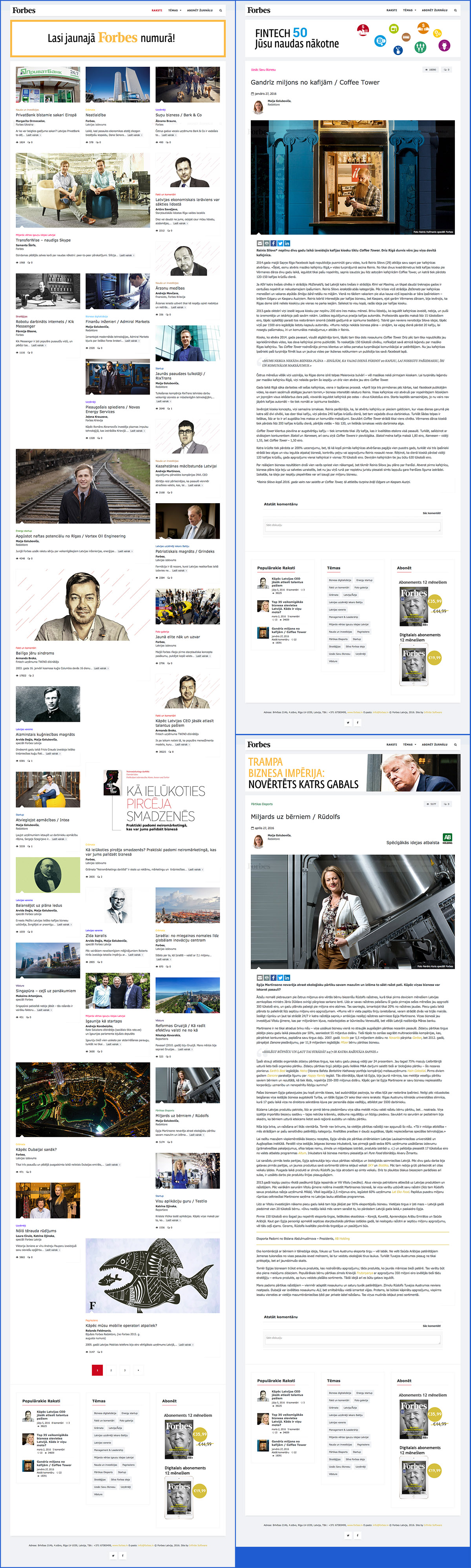Click Forbes logo on the homepage header

tap(24, 10)
